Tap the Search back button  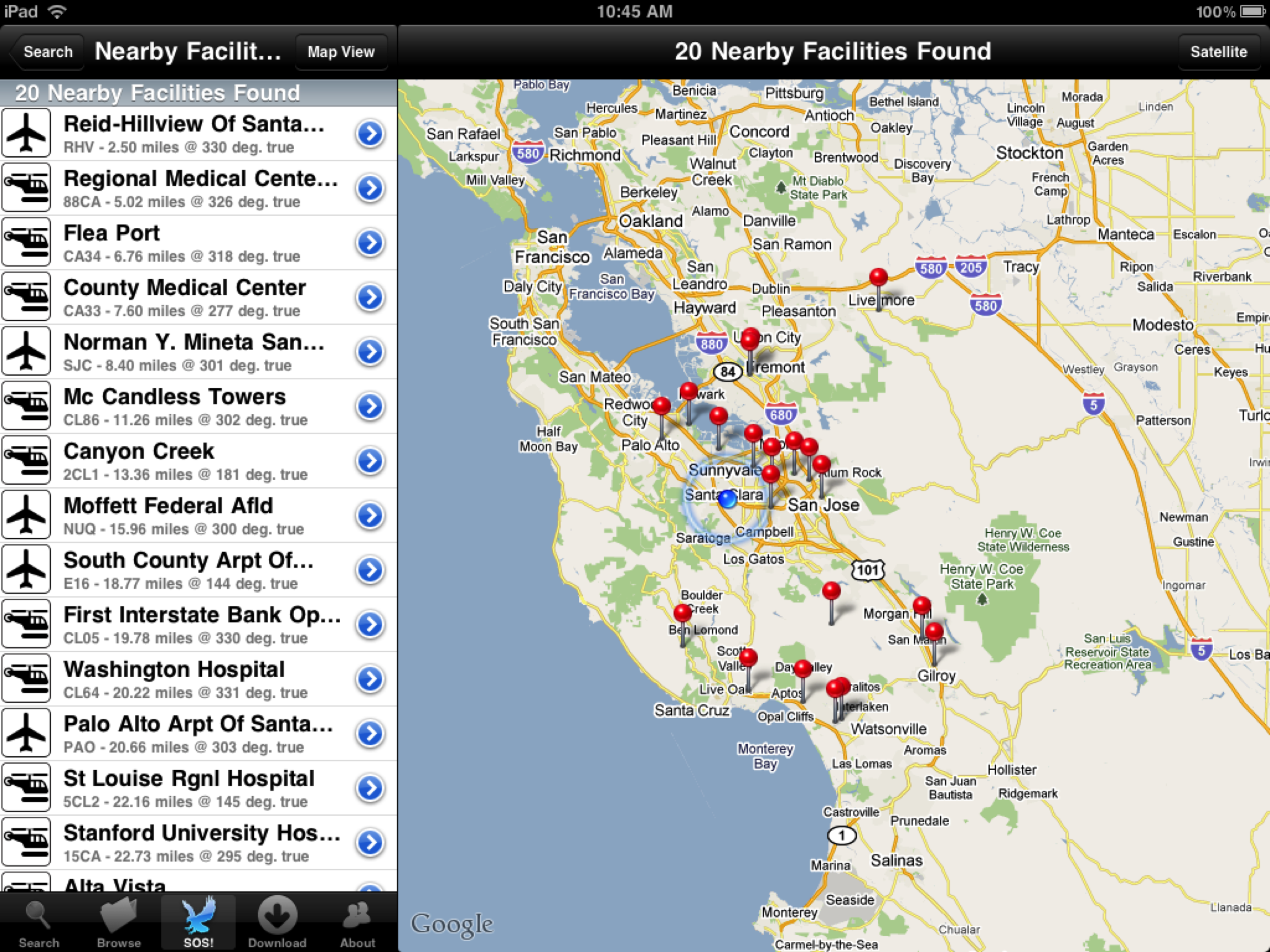pos(47,52)
